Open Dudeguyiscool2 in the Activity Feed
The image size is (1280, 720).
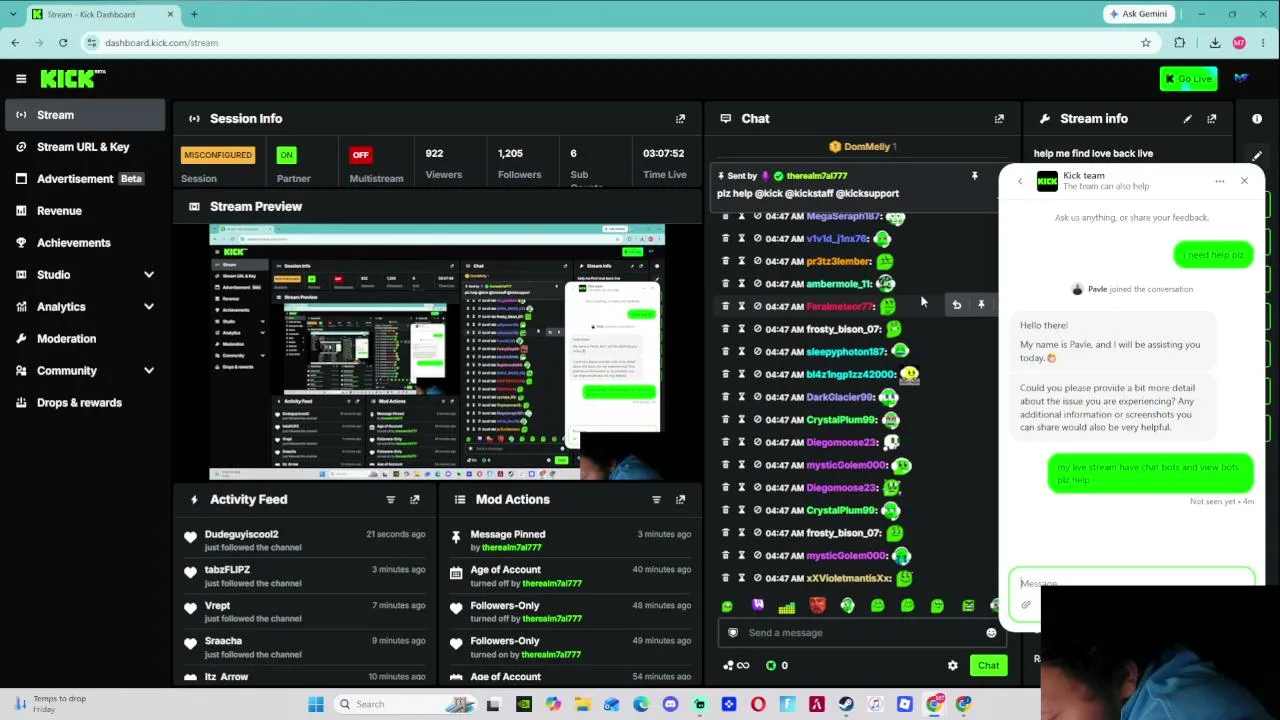click(x=242, y=535)
